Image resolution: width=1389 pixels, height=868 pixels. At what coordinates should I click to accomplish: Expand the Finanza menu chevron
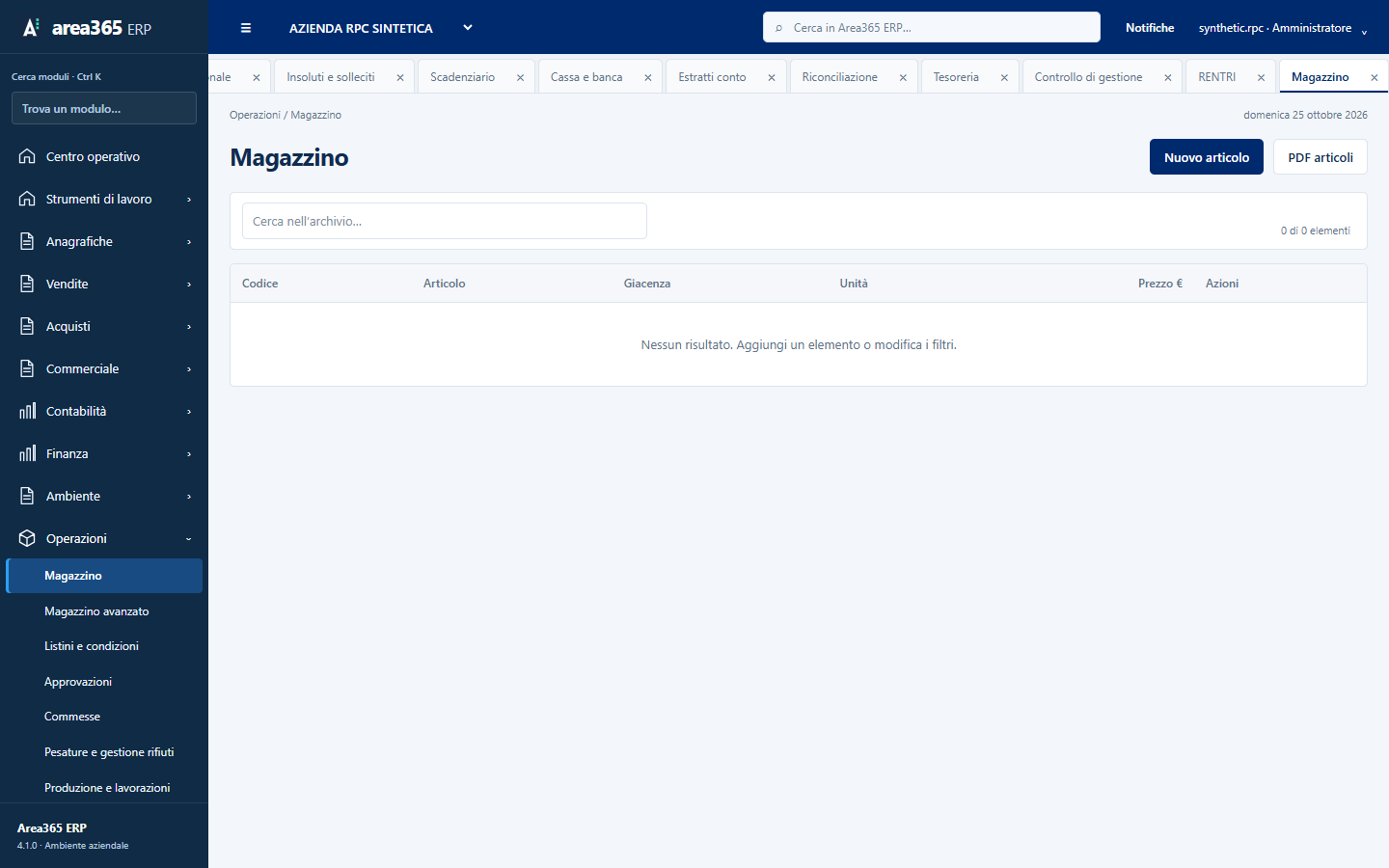[189, 454]
